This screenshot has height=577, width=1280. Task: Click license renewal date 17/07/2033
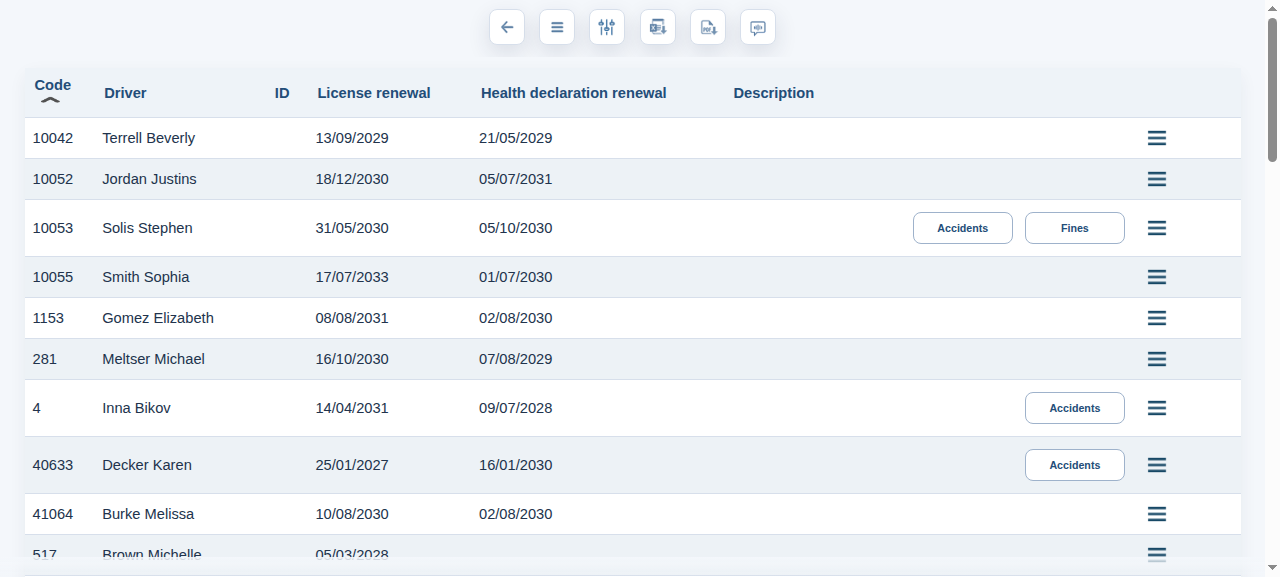(352, 277)
